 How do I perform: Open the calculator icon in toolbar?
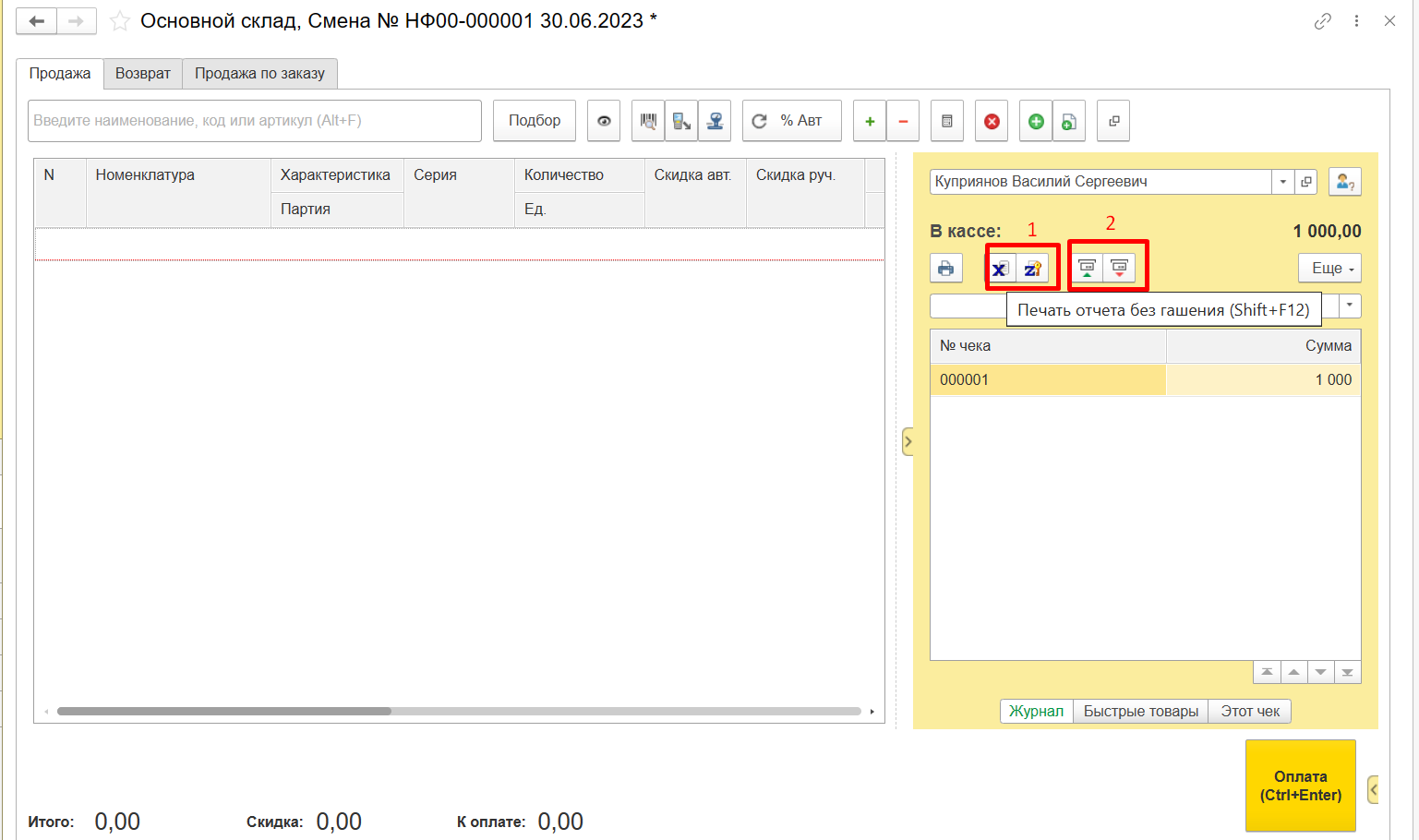(x=946, y=121)
